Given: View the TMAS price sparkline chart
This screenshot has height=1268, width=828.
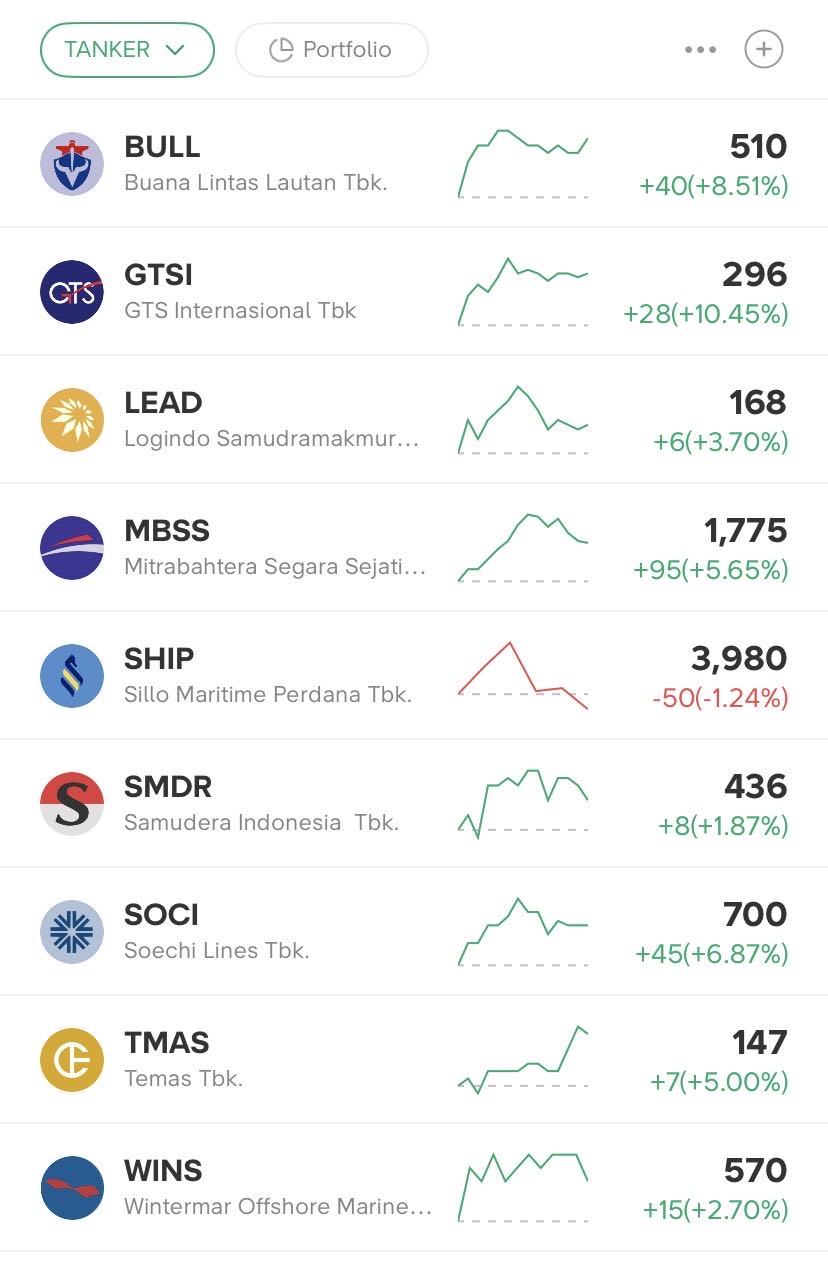Looking at the screenshot, I should click(523, 1060).
